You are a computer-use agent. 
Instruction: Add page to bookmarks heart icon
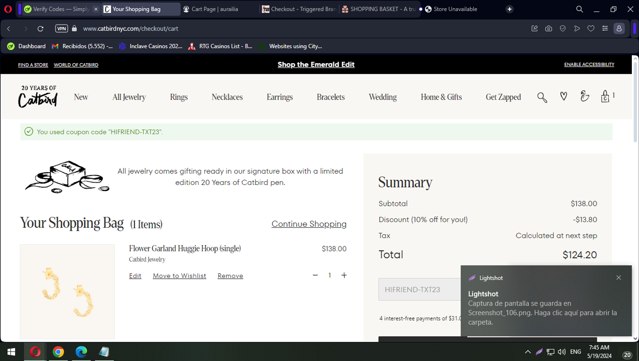pyautogui.click(x=591, y=29)
